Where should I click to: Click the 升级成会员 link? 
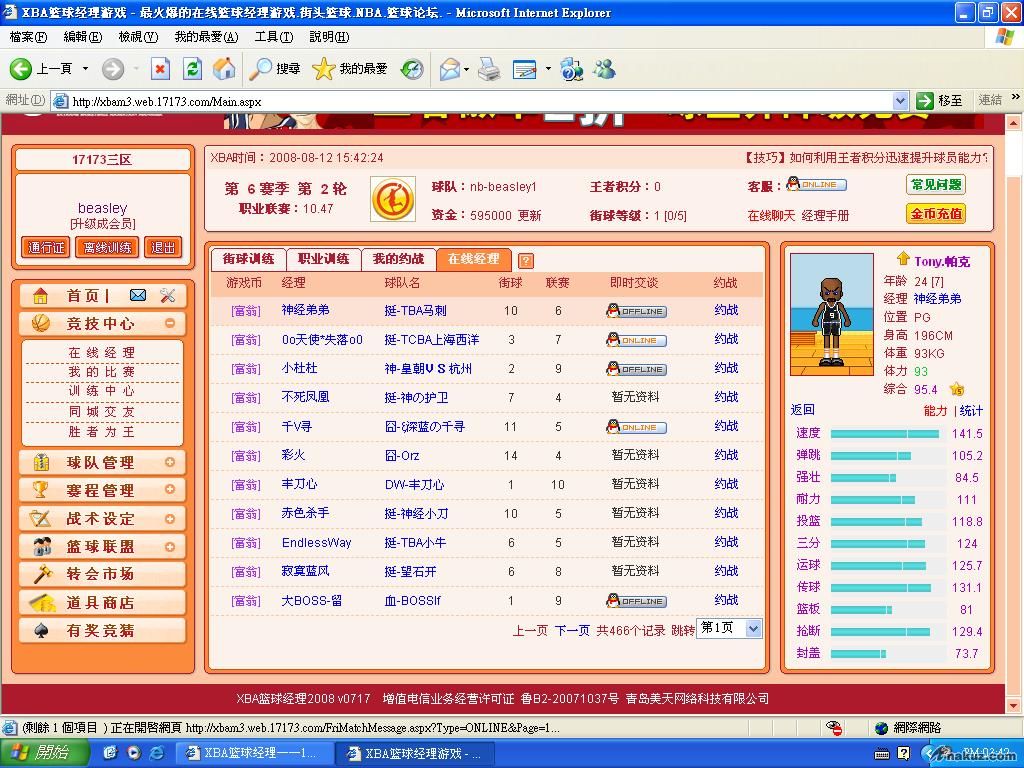[x=103, y=224]
